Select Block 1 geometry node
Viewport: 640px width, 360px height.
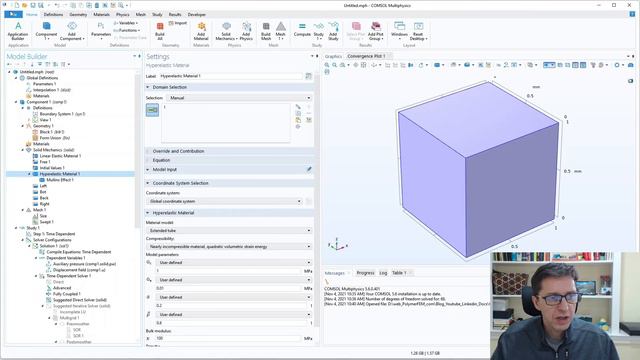pyautogui.click(x=51, y=132)
